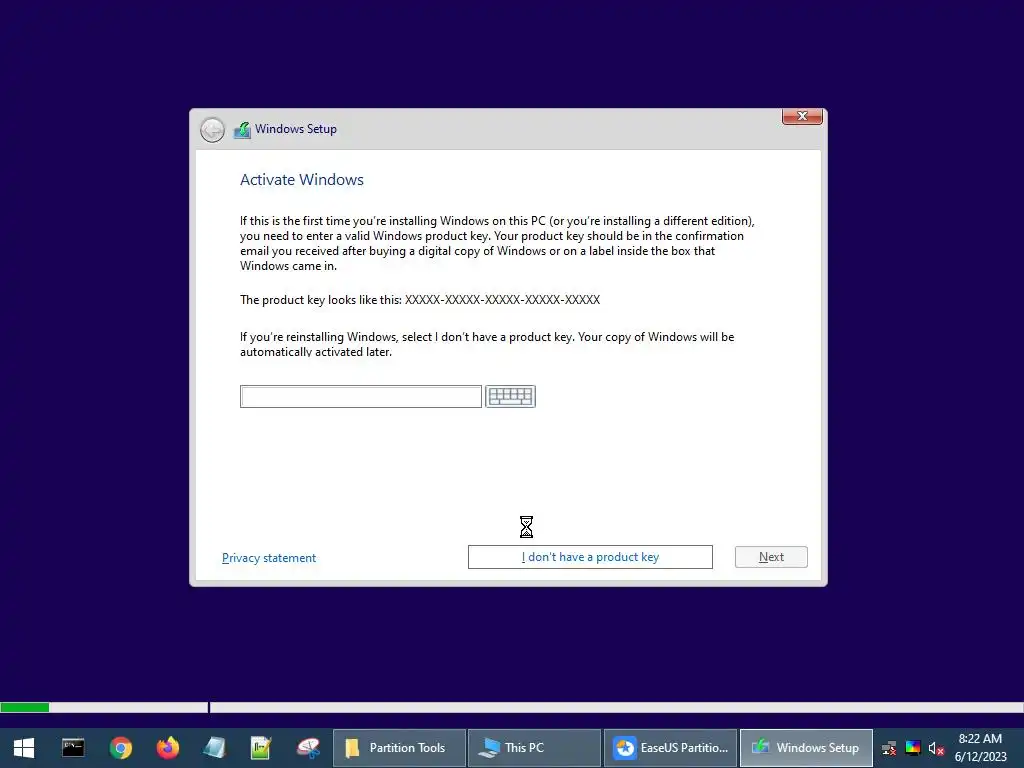Click the taskbar clock showing 8:22 AM
This screenshot has height=768, width=1024.
980,748
